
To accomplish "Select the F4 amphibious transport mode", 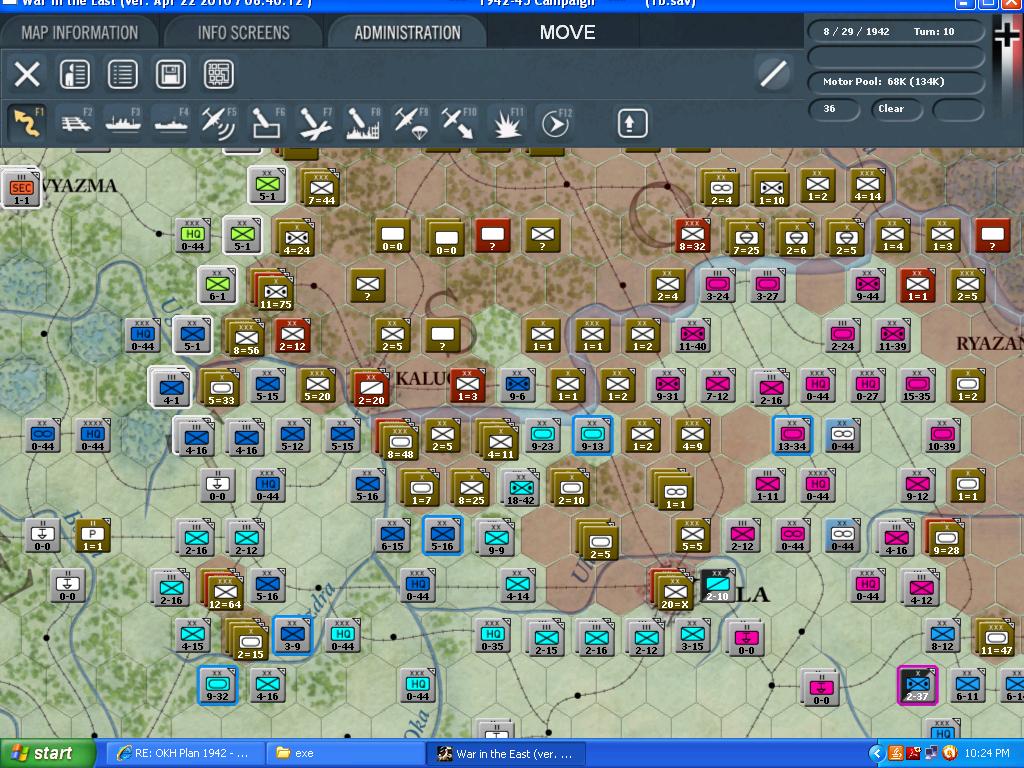I will [171, 123].
